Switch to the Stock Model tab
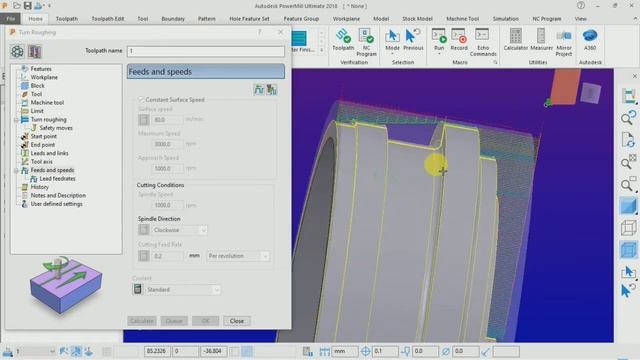640x360 pixels. [x=417, y=19]
